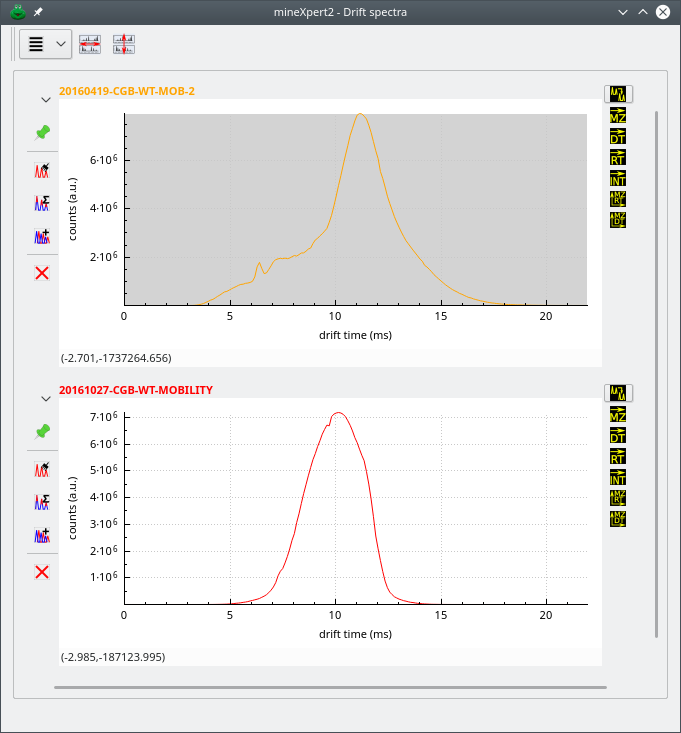Click the INT integration icon on bottom plot

tap(618, 477)
